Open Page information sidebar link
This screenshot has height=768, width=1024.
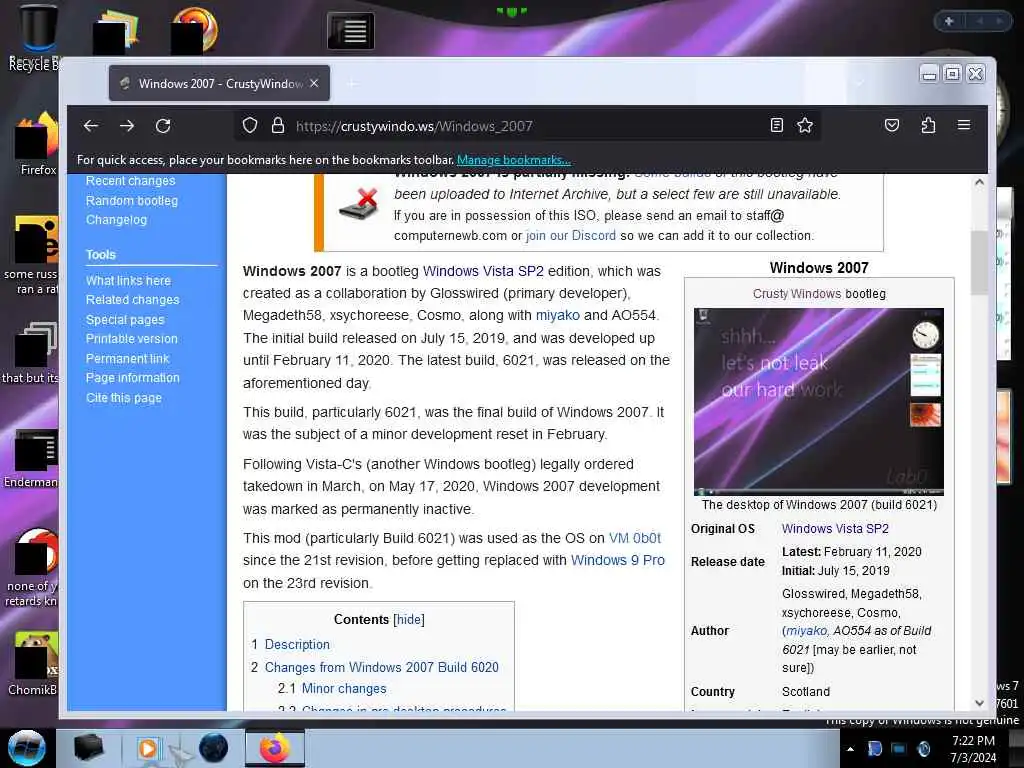(x=133, y=377)
